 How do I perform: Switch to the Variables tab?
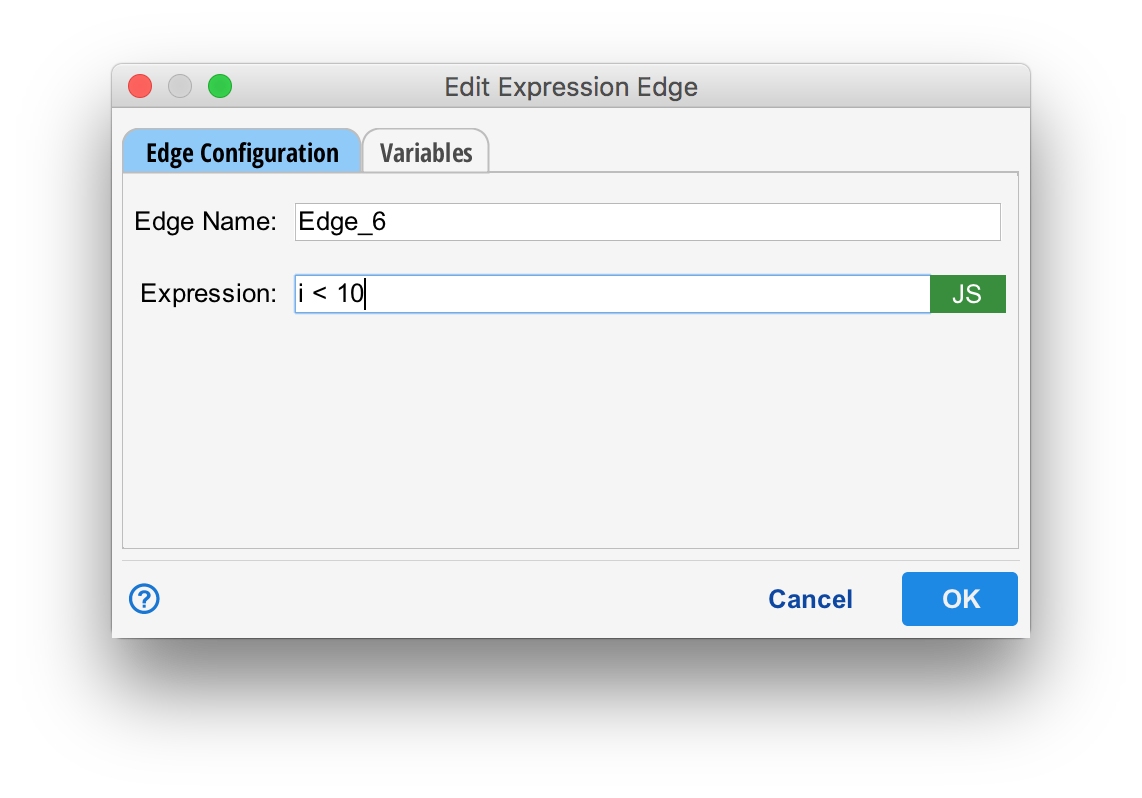[x=425, y=152]
